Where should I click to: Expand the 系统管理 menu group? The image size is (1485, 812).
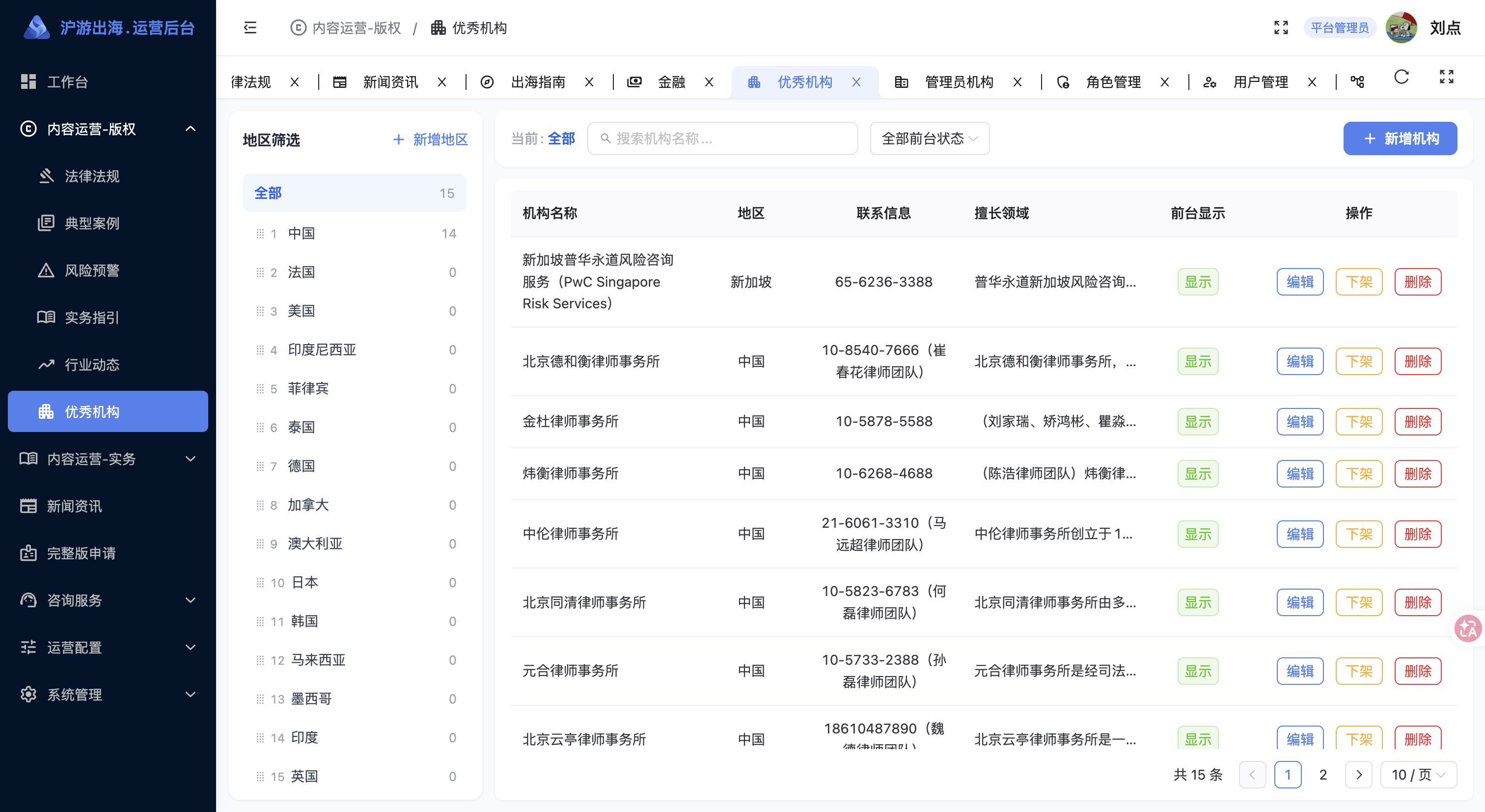[x=108, y=695]
